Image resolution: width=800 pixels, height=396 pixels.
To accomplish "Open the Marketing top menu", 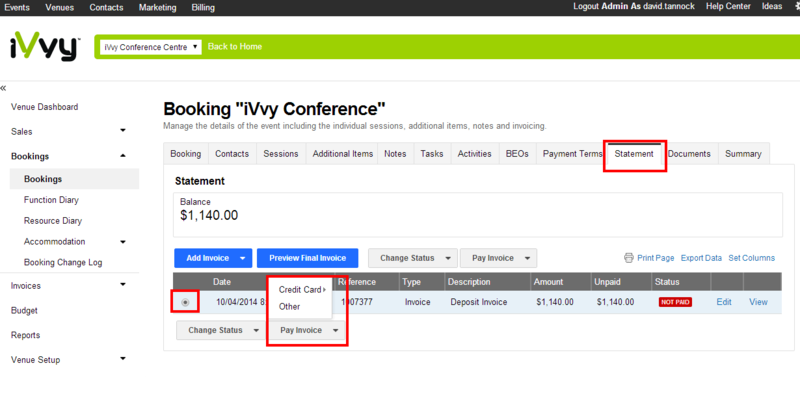I will tap(157, 7).
